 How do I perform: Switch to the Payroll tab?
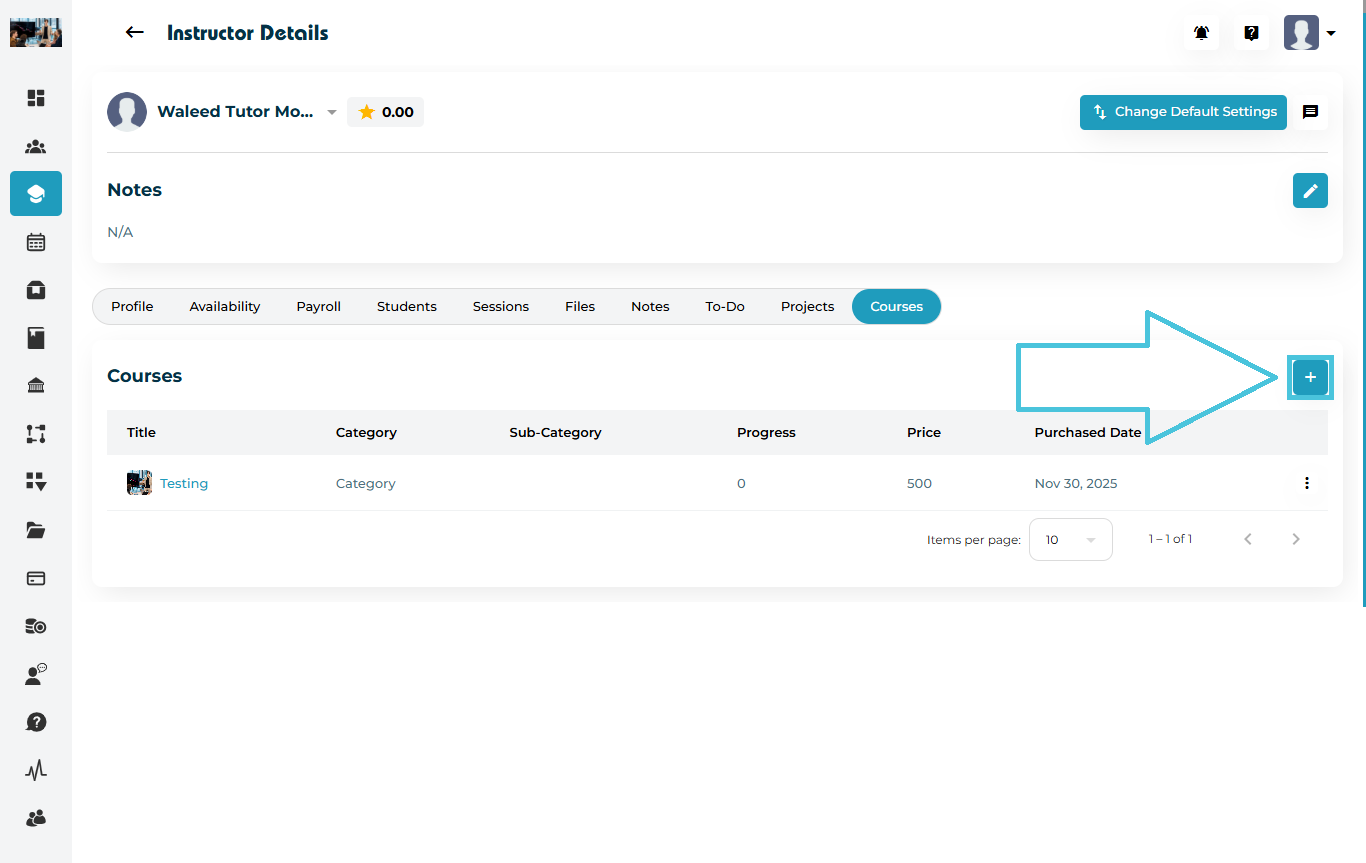pyautogui.click(x=318, y=306)
